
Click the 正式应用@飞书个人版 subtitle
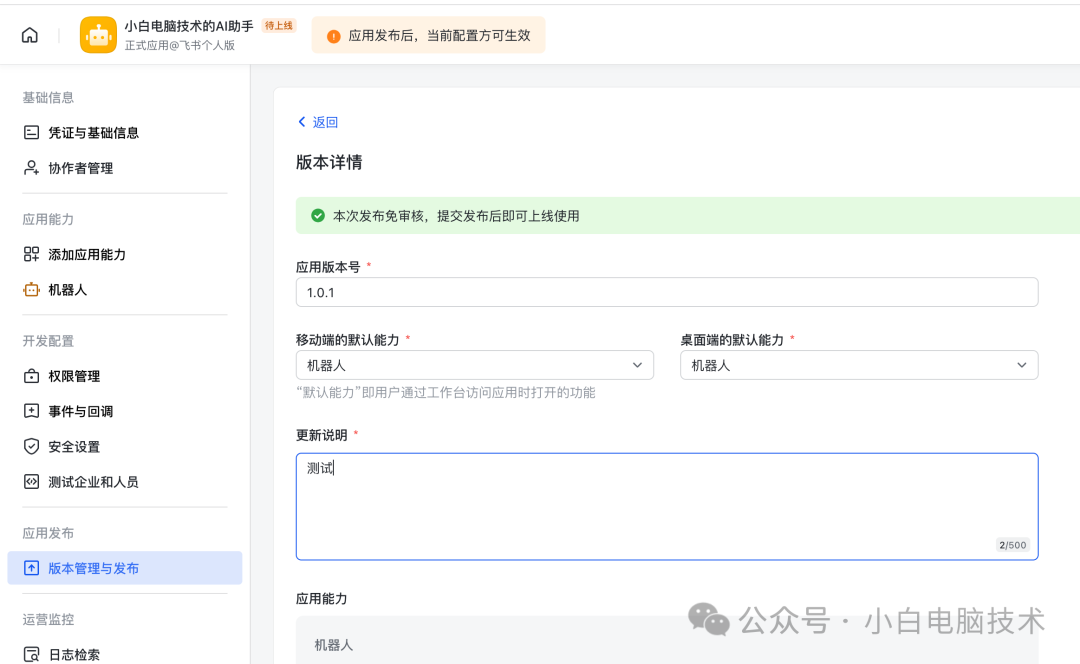[x=180, y=45]
